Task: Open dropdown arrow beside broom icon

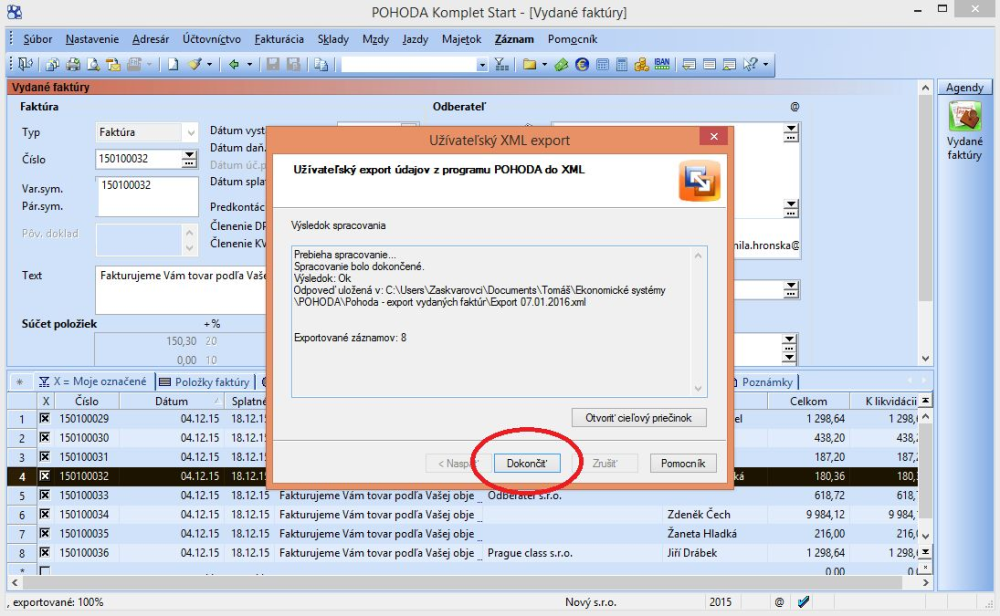Action: point(209,64)
